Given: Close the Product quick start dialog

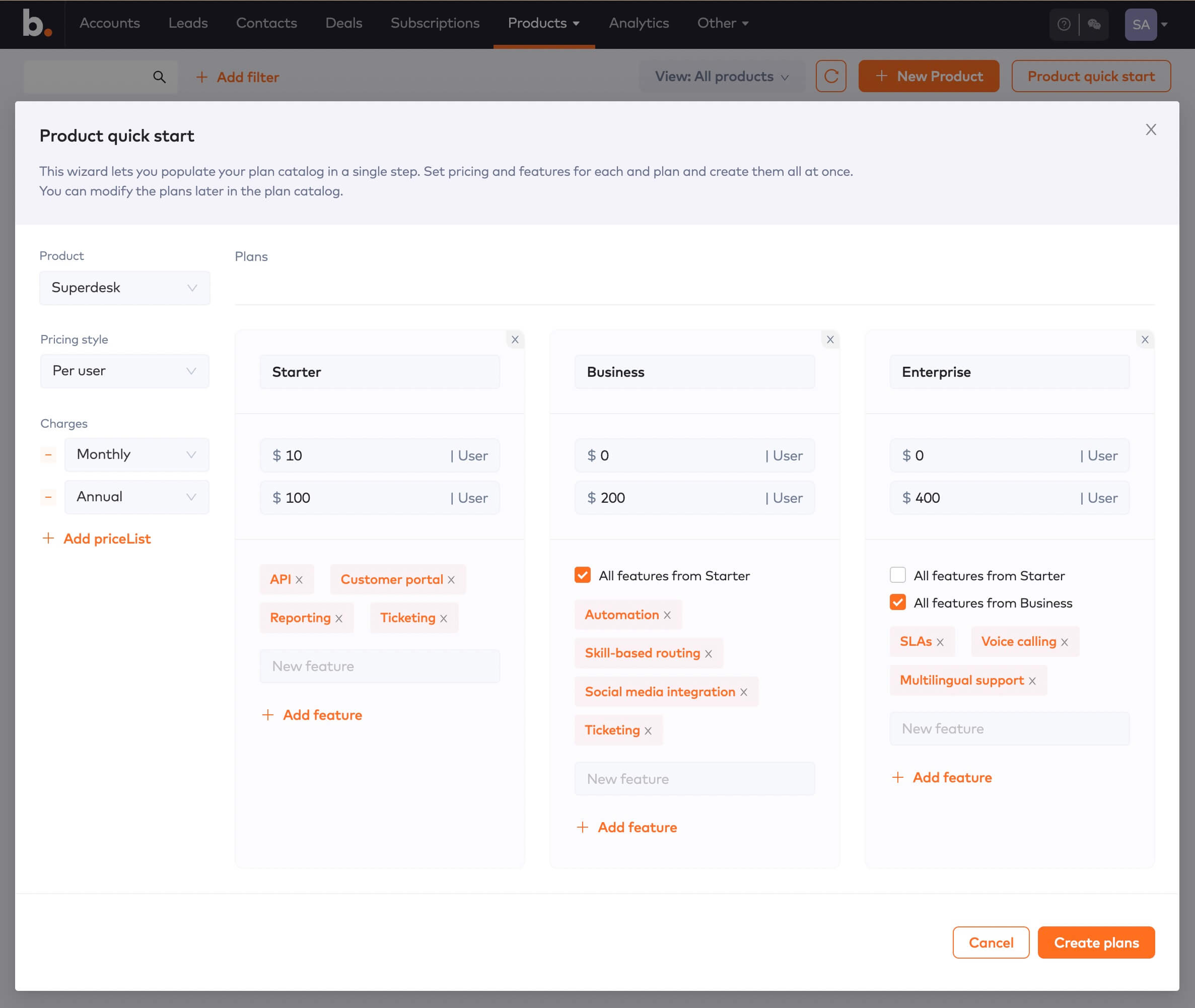Looking at the screenshot, I should [x=1151, y=129].
